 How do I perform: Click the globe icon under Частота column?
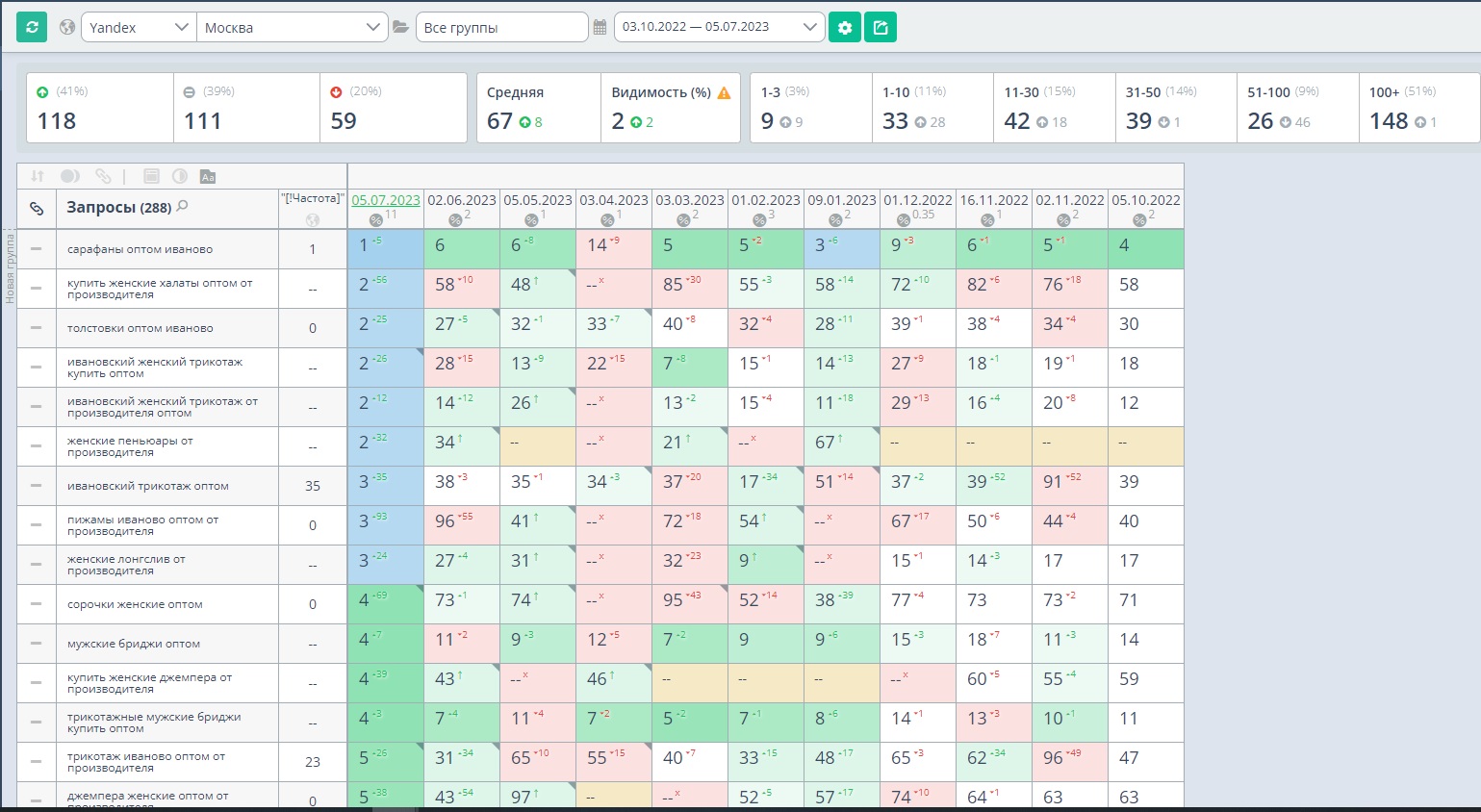(312, 220)
